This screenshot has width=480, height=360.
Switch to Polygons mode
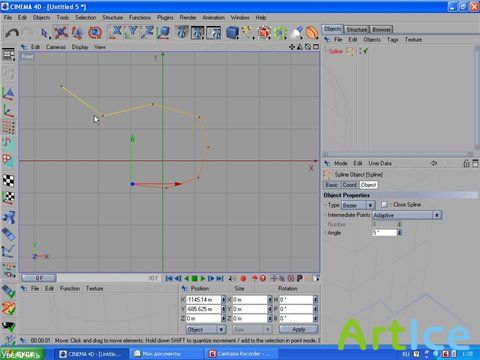click(8, 159)
